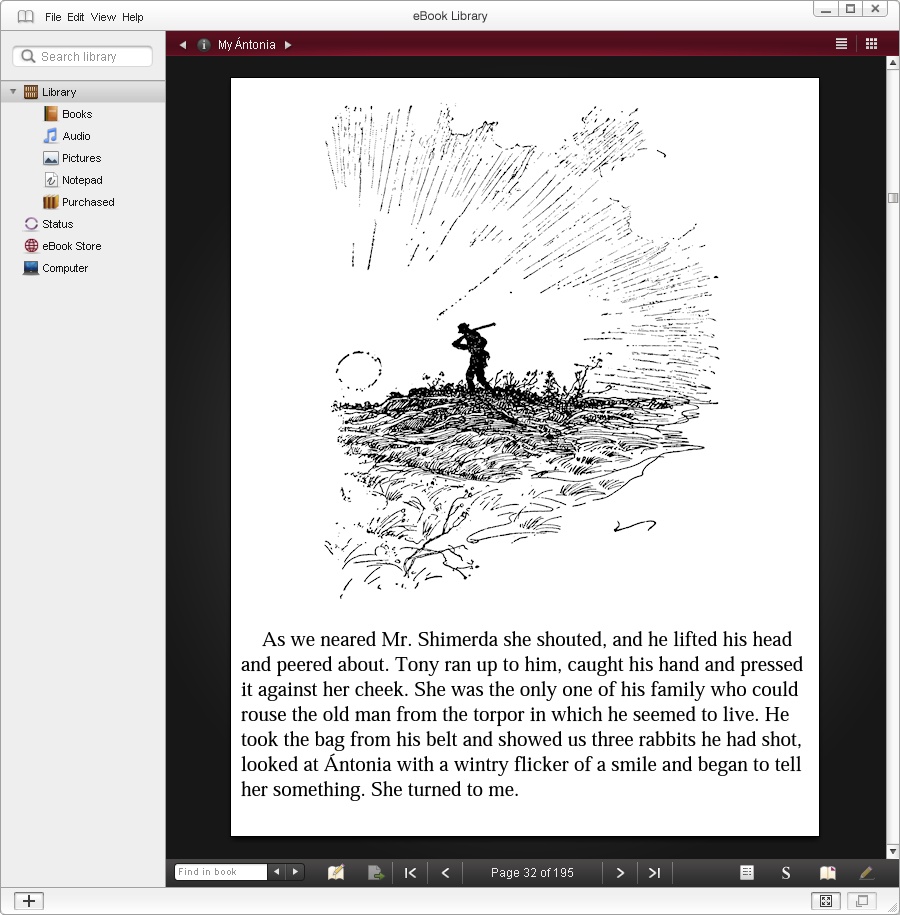Select Library in the sidebar
The image size is (900, 915).
[83, 92]
